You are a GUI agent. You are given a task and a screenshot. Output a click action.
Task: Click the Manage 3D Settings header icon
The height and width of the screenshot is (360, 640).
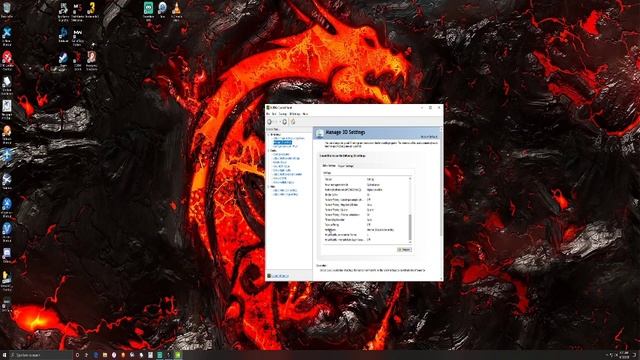point(320,133)
